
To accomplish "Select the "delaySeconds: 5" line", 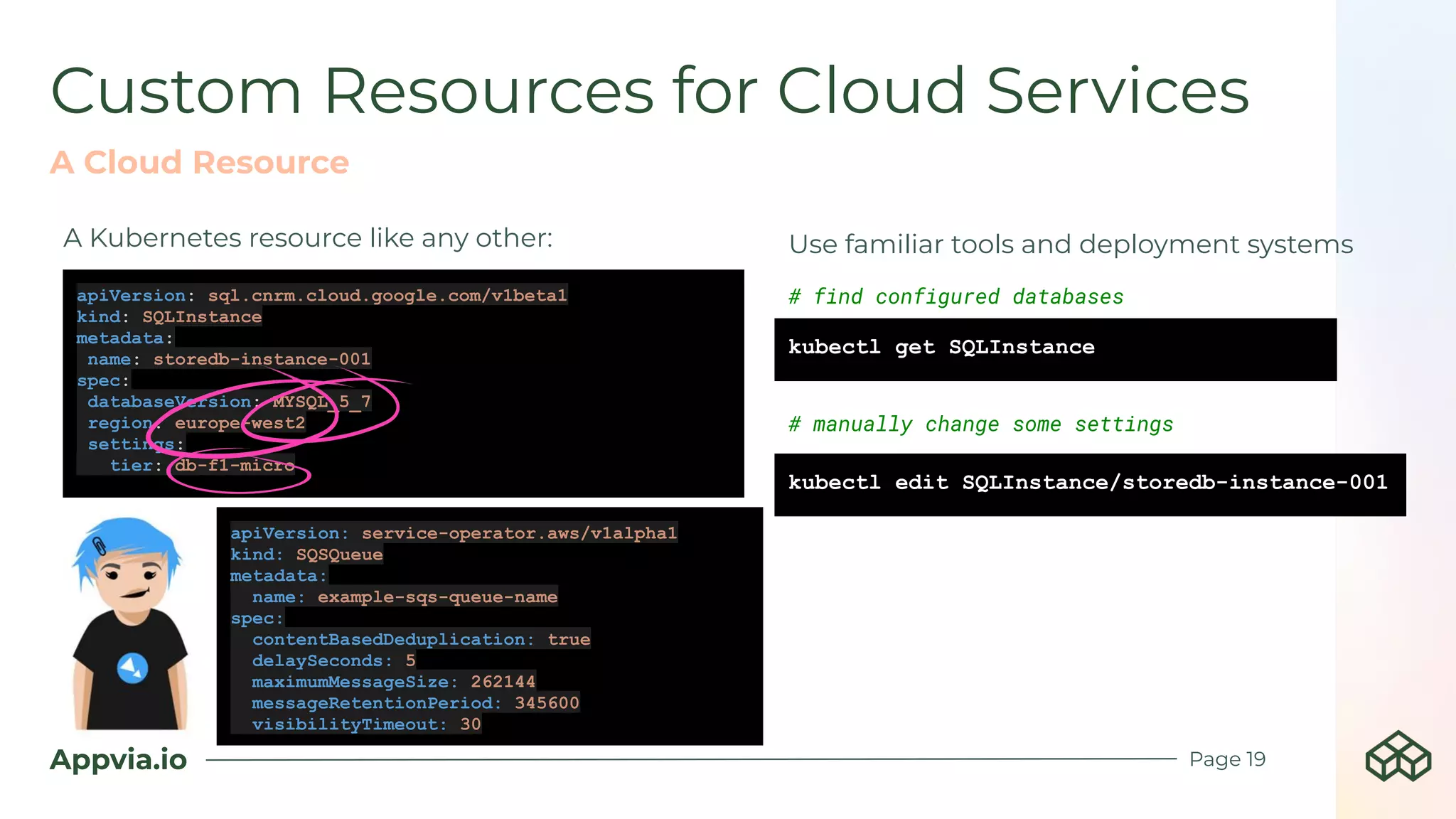I will click(x=333, y=660).
